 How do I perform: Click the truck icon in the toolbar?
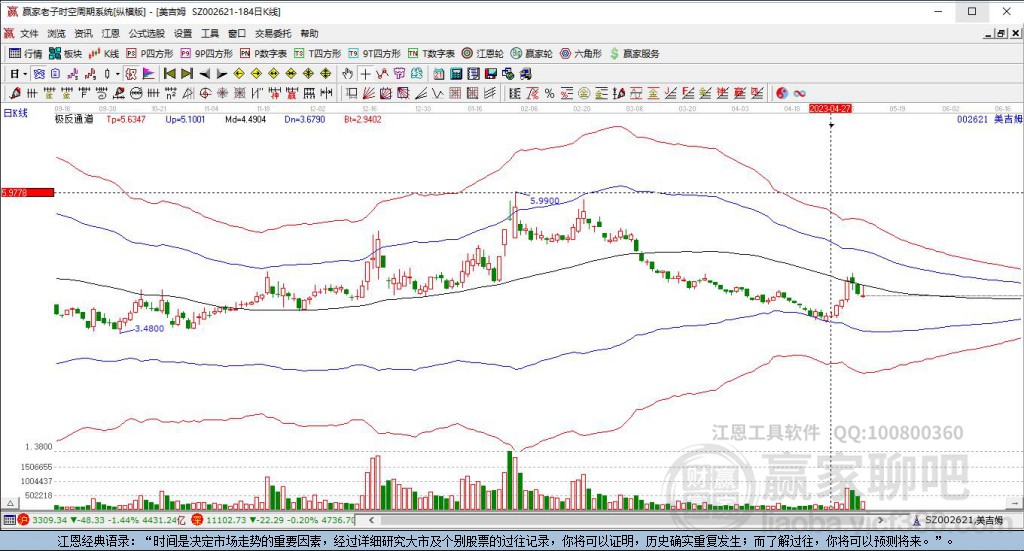tap(526, 74)
